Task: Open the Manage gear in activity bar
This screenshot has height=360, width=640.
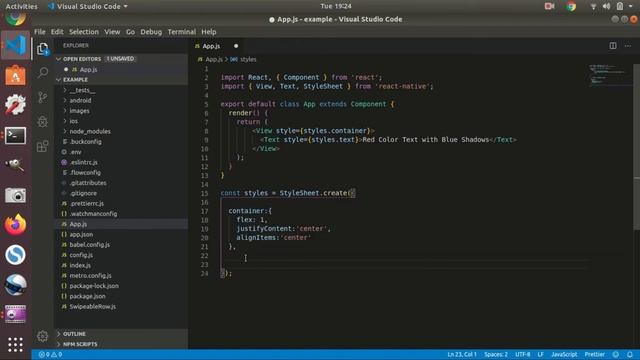Action: click(42, 336)
